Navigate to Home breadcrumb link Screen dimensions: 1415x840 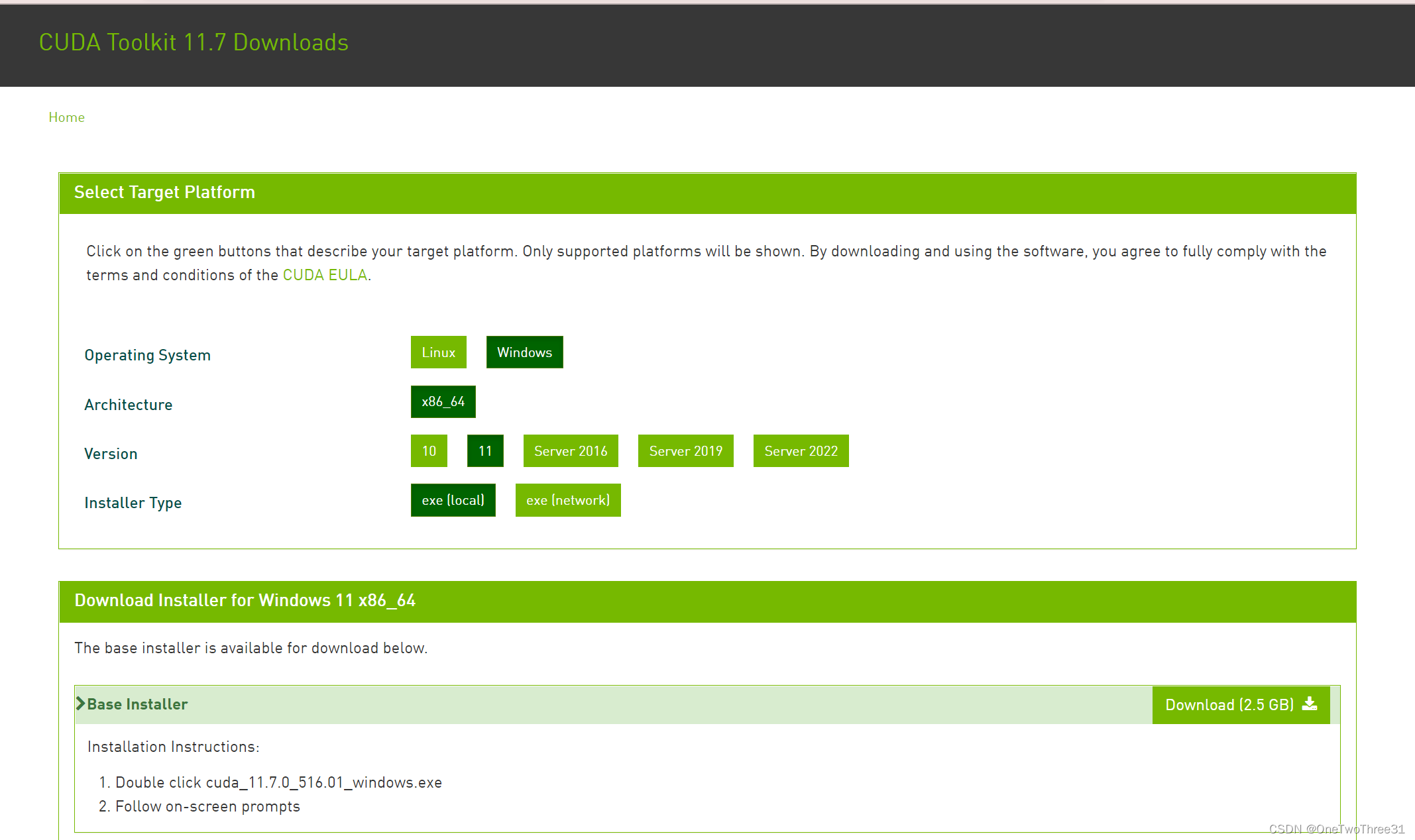click(x=67, y=116)
